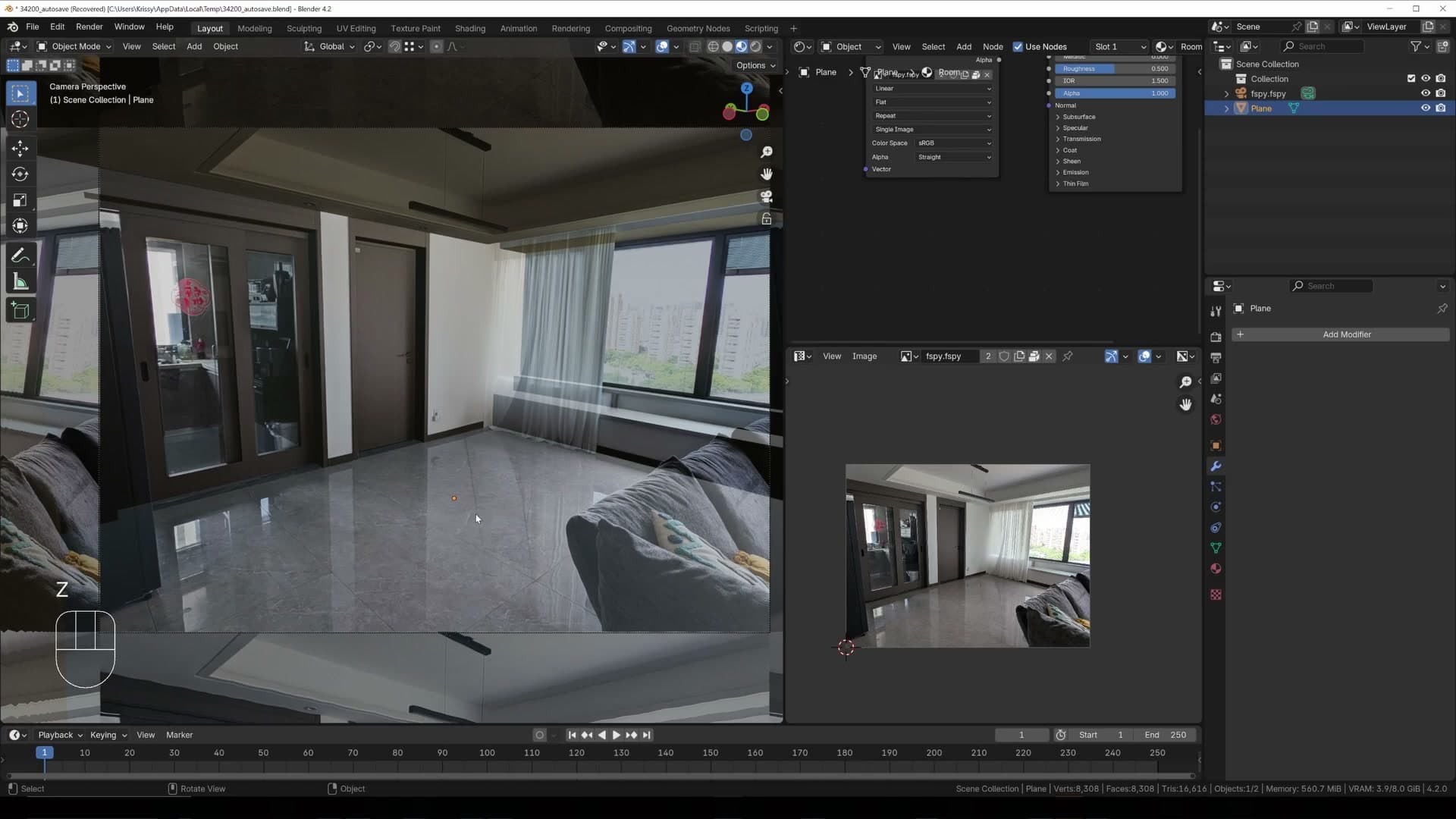Disable Plane in renders via camera icon
1456x819 pixels.
1441,108
